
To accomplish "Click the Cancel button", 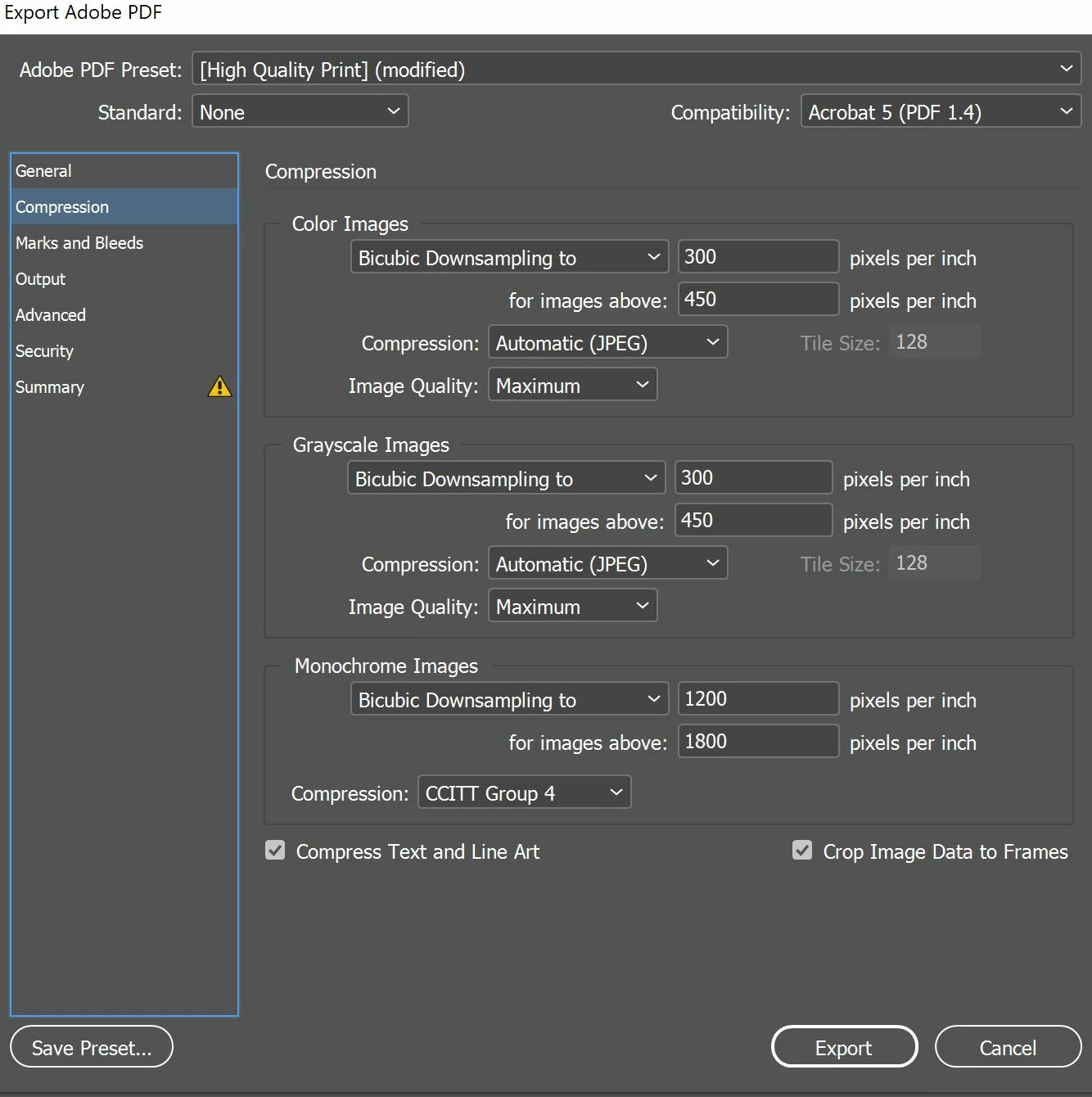I will click(1008, 1047).
